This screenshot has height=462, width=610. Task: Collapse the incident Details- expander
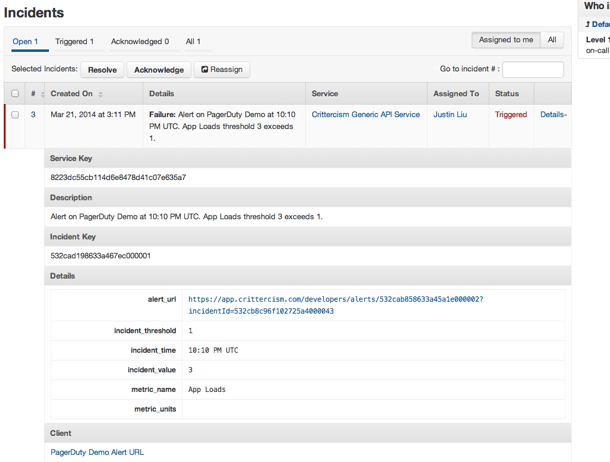tap(553, 115)
